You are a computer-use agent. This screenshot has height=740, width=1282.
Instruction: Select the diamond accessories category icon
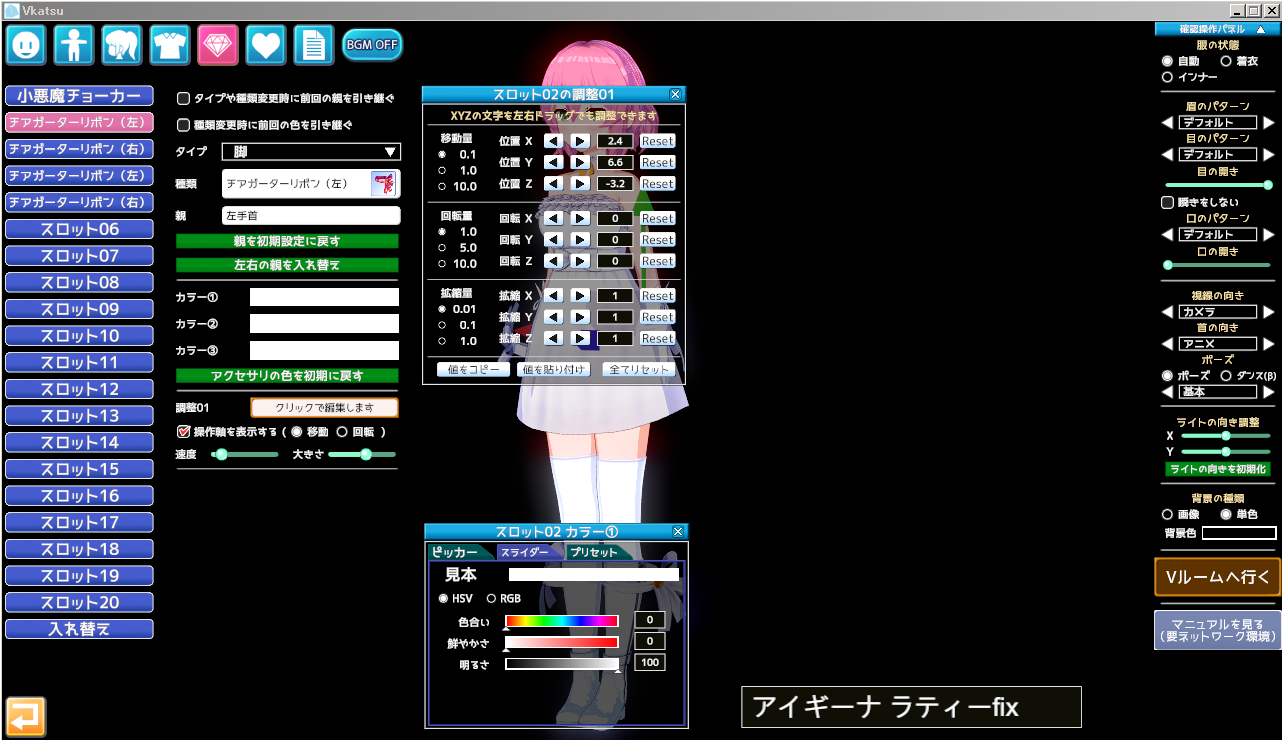point(218,45)
